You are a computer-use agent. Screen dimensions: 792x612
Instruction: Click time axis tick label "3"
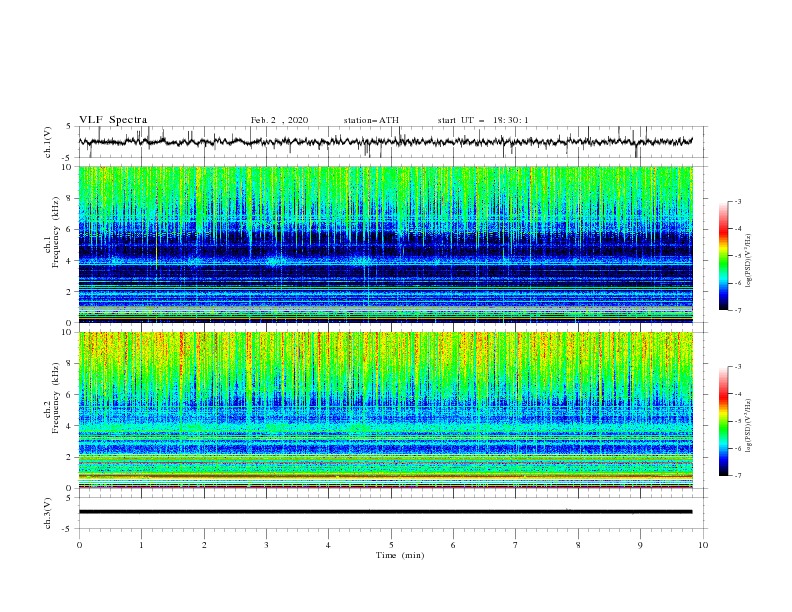[x=266, y=545]
